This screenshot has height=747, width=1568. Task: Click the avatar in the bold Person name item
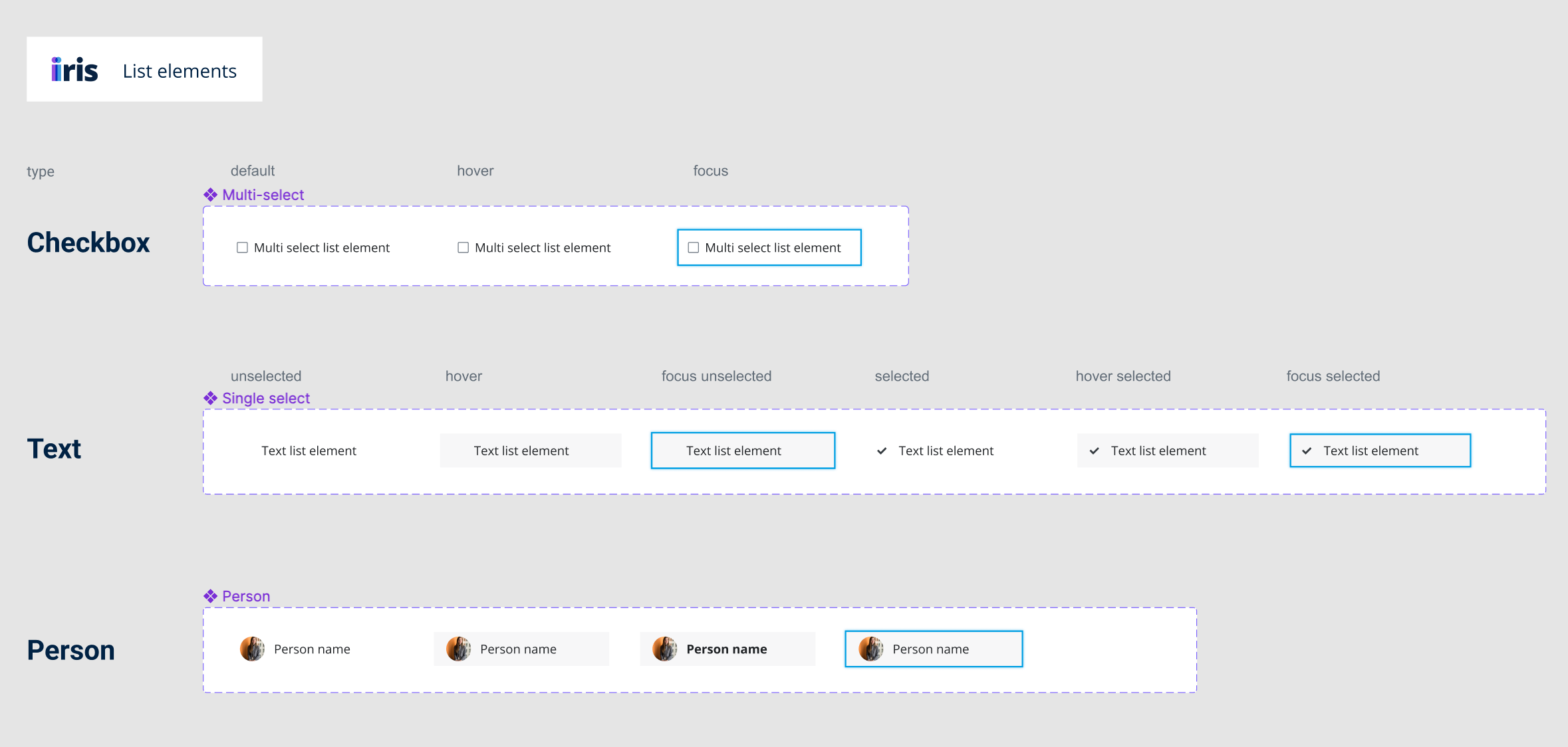(664, 649)
